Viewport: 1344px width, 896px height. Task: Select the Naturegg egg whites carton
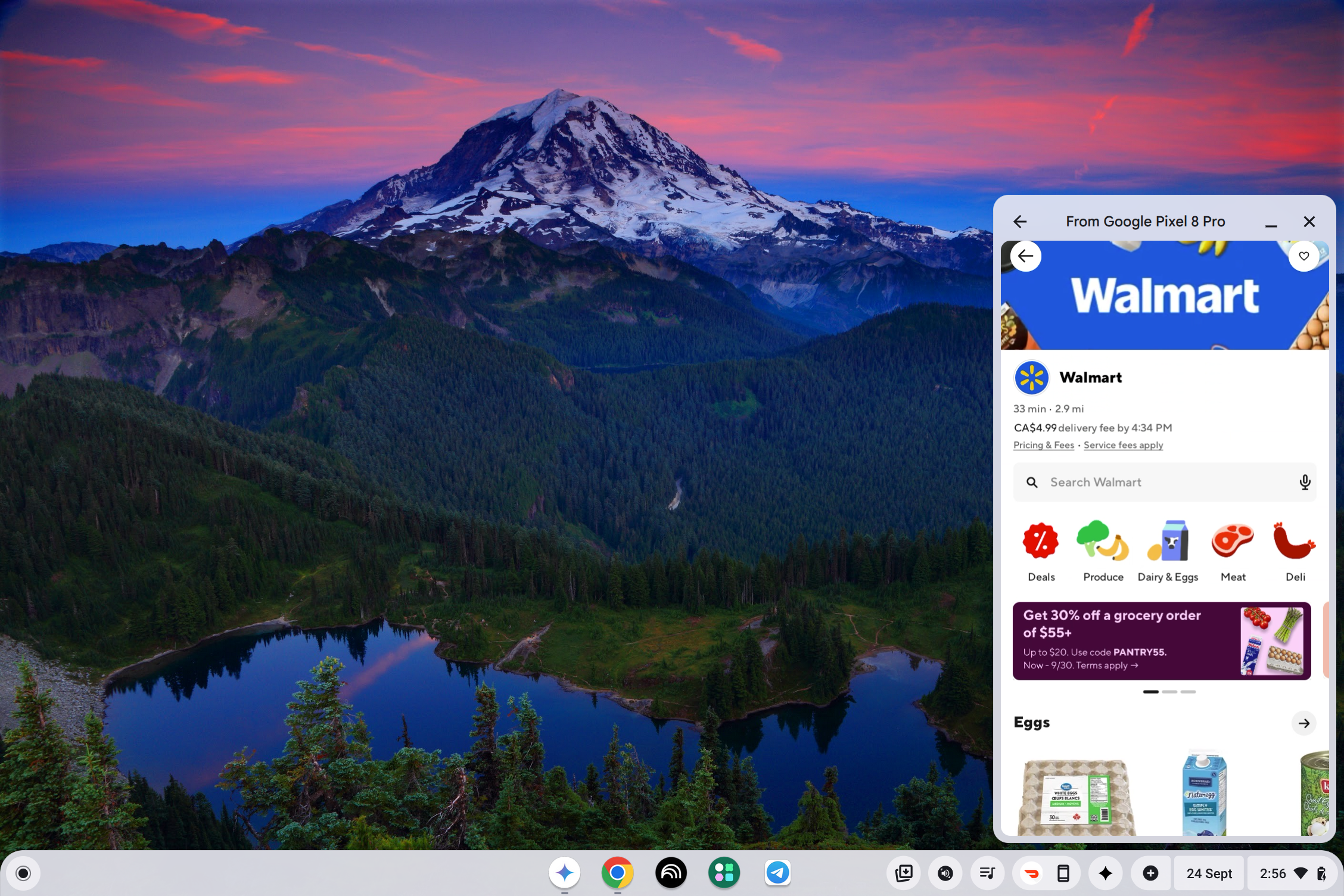click(1204, 794)
